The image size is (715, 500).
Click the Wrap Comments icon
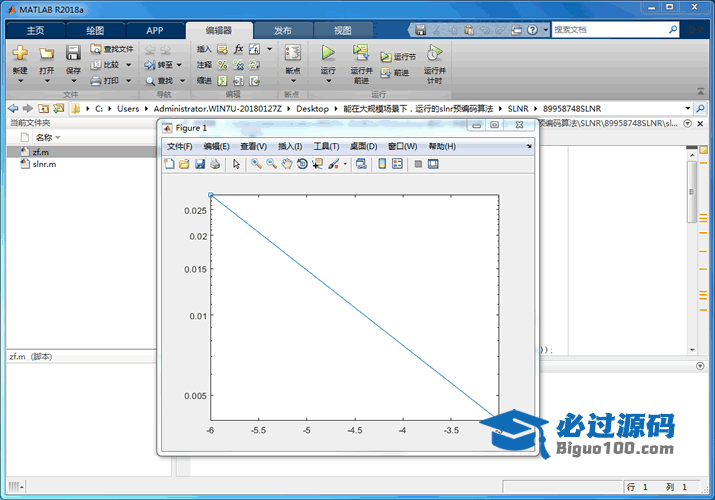[254, 65]
